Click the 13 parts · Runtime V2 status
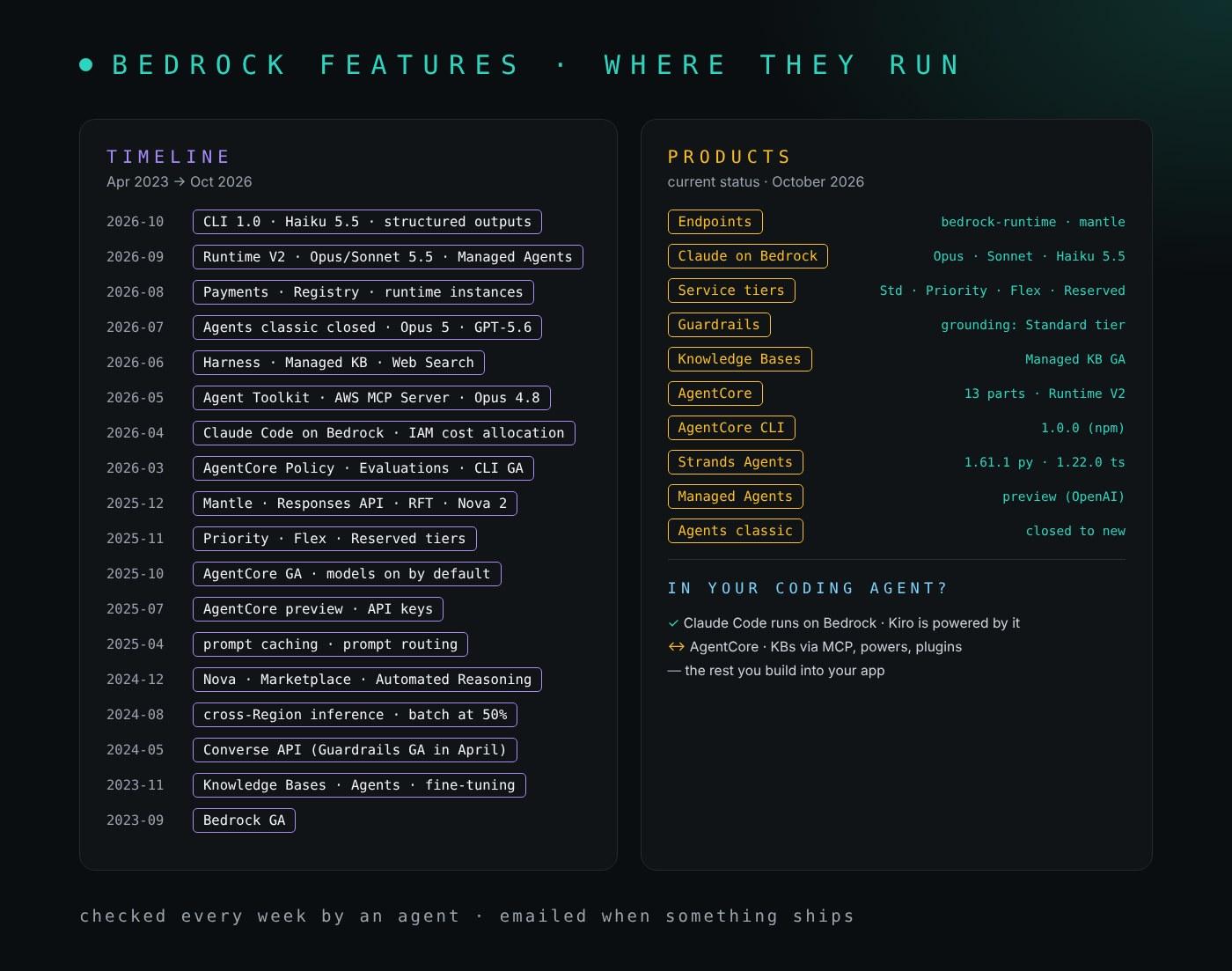The image size is (1232, 971). [x=1045, y=394]
